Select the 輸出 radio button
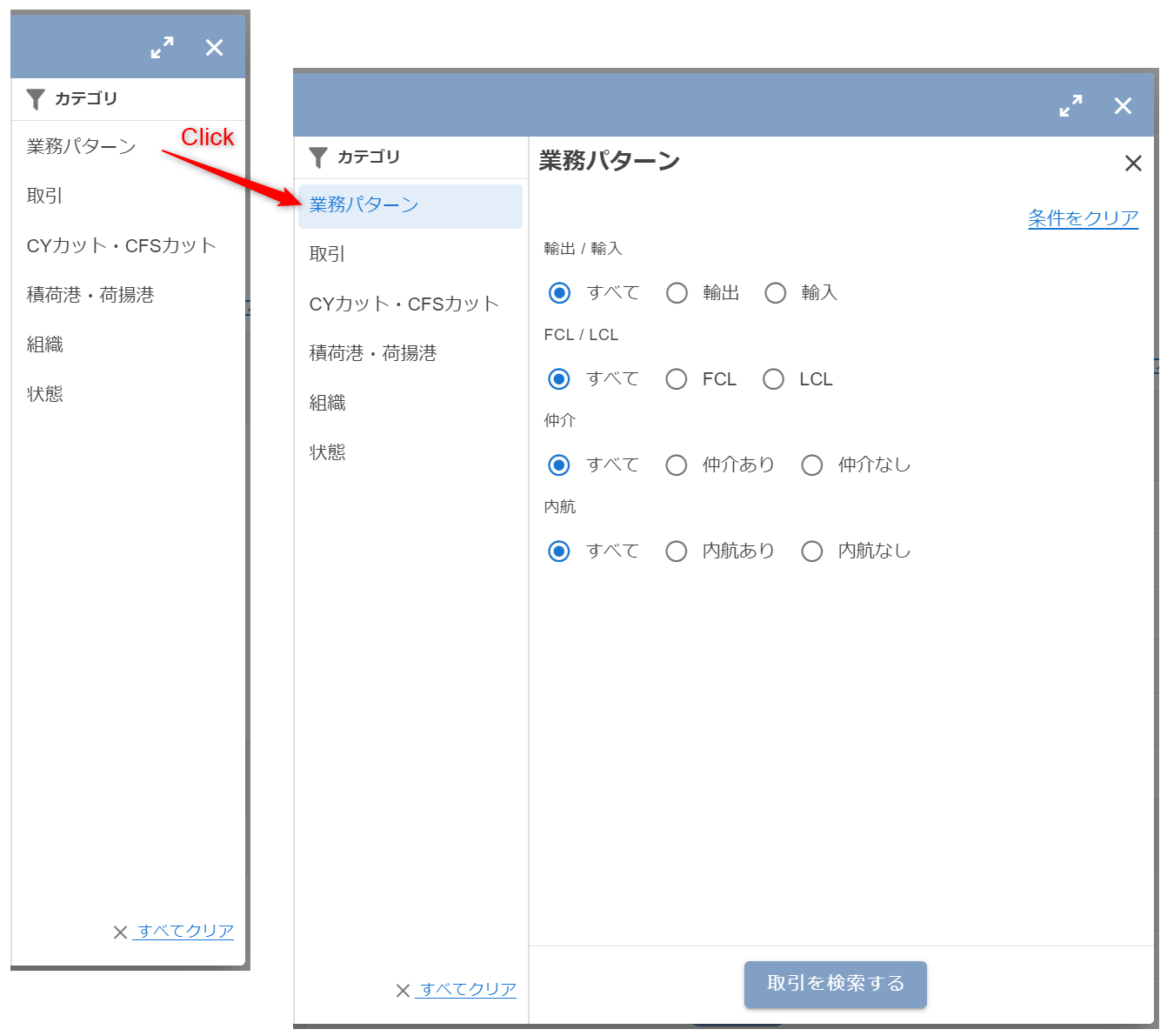Screen dimensions: 1167x1036 point(677,293)
